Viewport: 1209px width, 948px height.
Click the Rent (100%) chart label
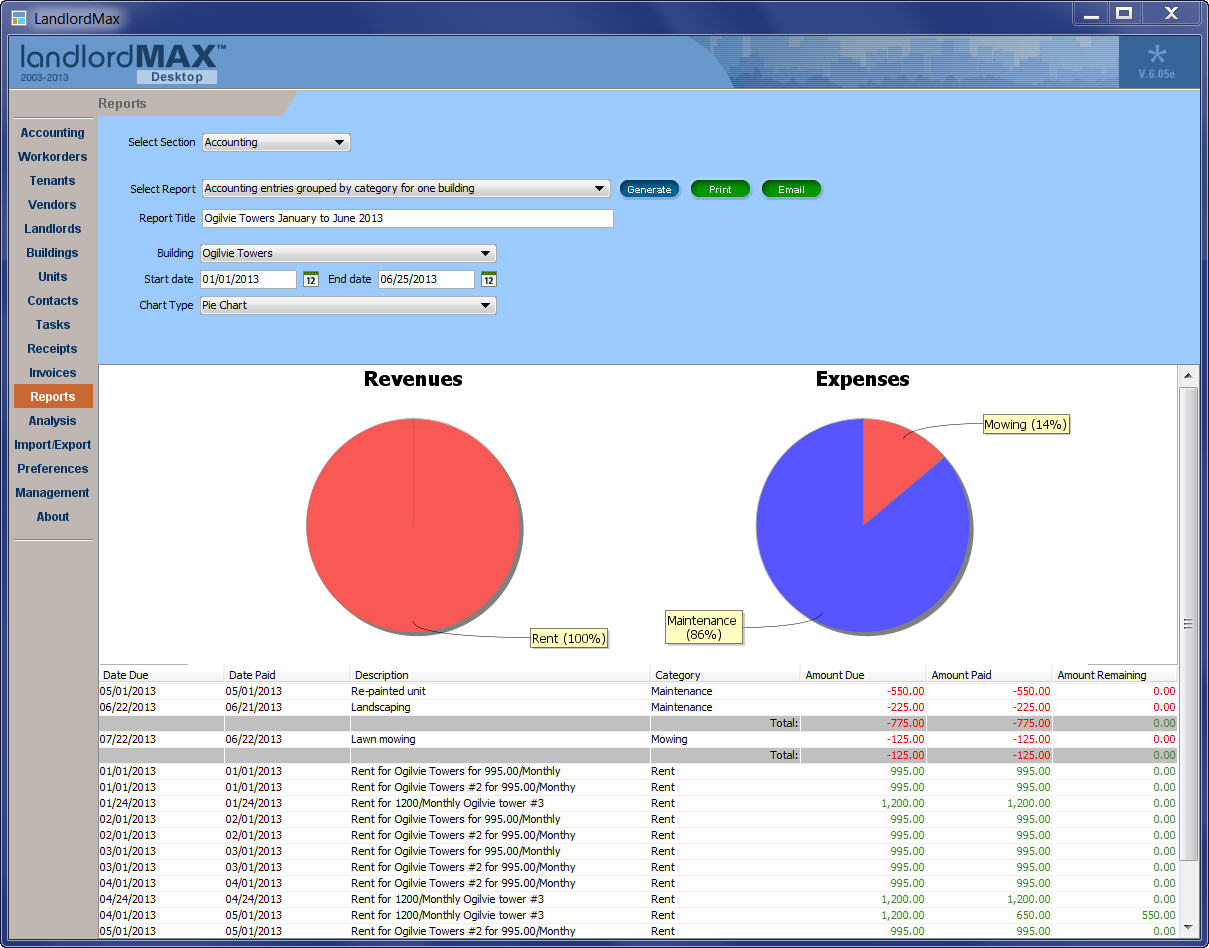(569, 638)
